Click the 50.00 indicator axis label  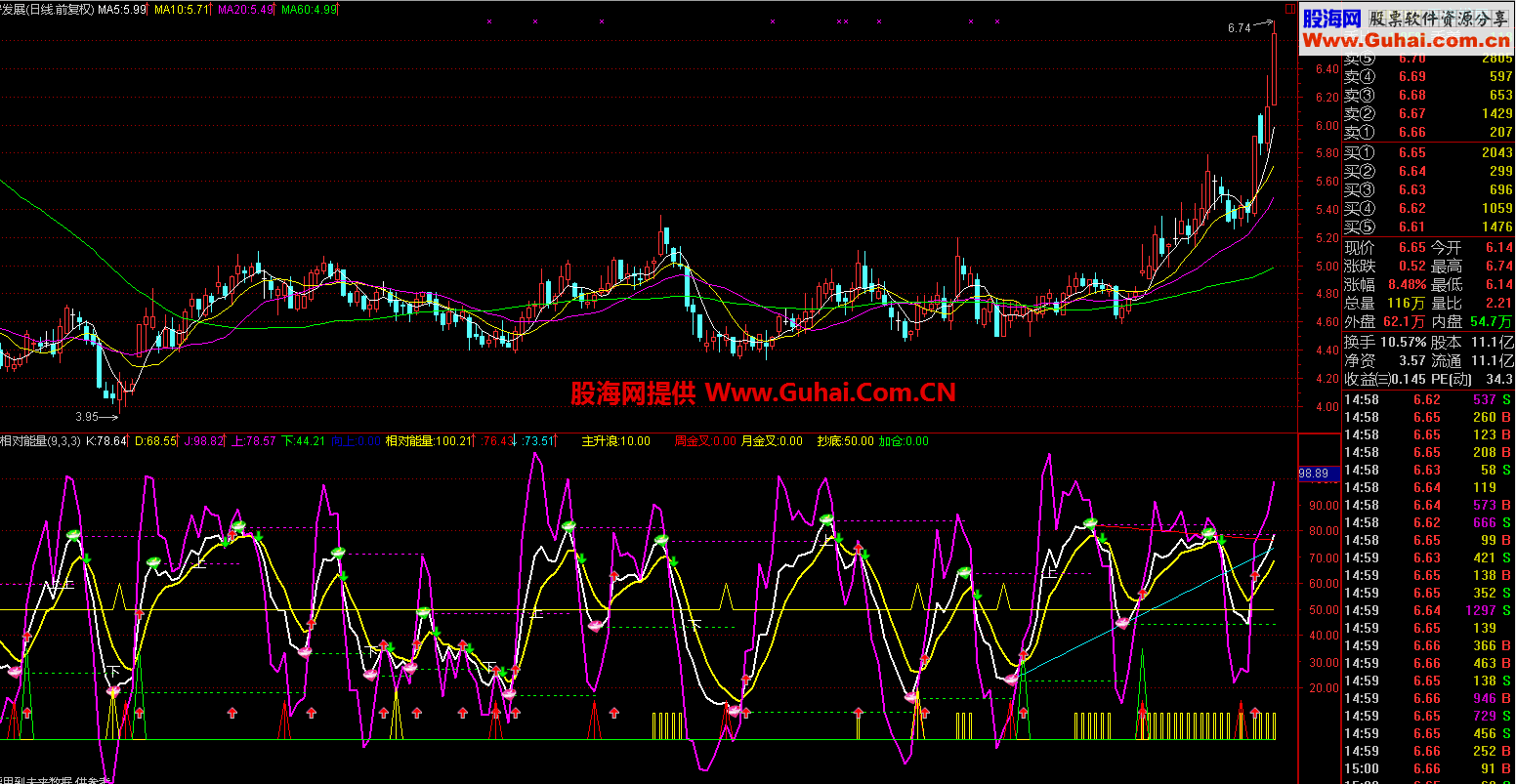(1326, 610)
